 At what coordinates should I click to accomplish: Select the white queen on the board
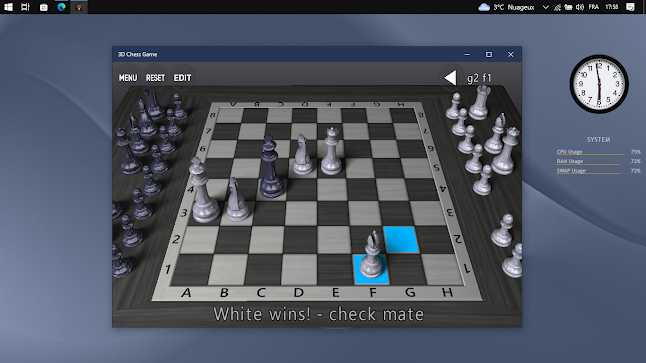(331, 151)
